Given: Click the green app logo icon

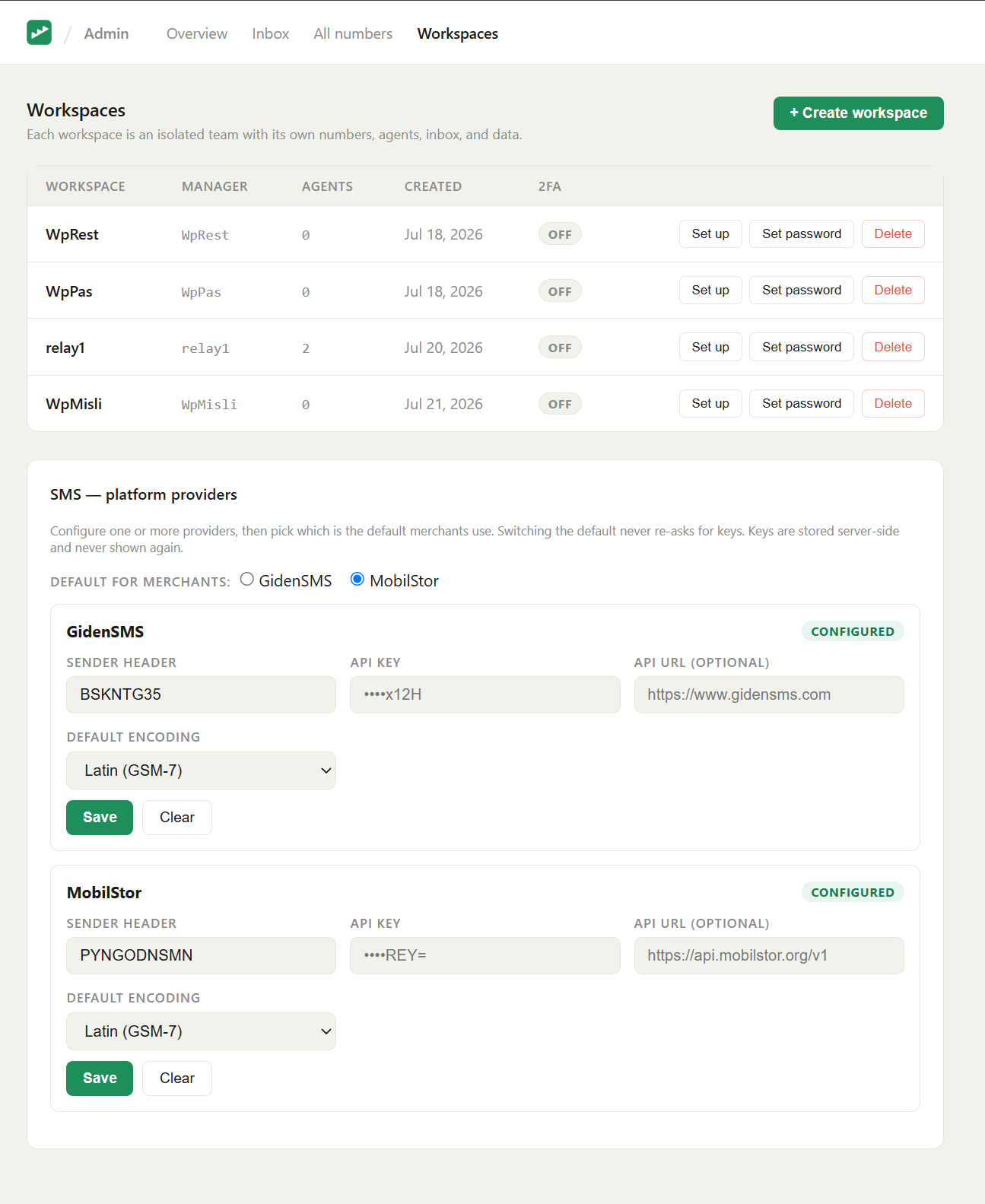Looking at the screenshot, I should (39, 33).
